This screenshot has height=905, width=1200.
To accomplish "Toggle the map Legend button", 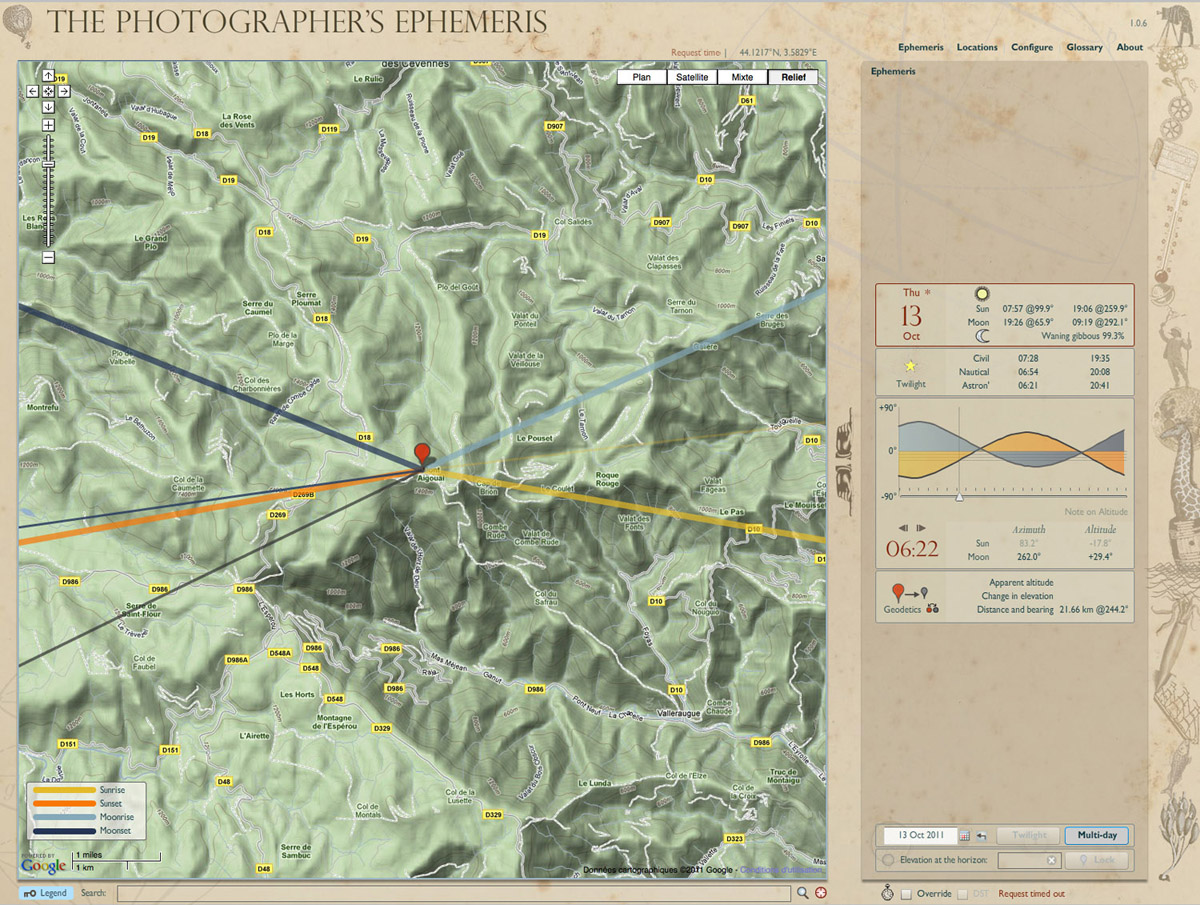I will pyautogui.click(x=47, y=893).
